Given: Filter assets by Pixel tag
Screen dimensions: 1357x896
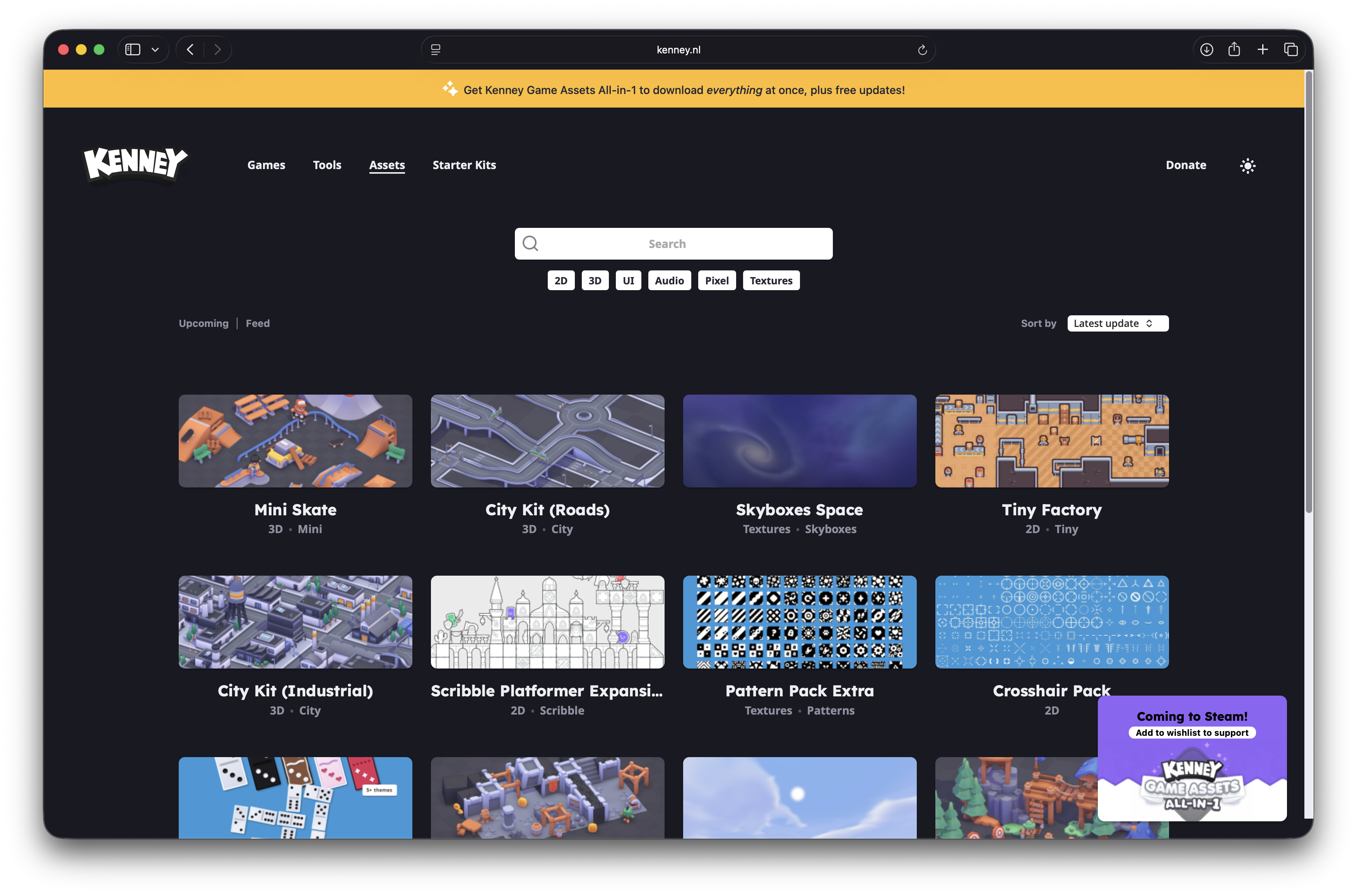Looking at the screenshot, I should (716, 280).
